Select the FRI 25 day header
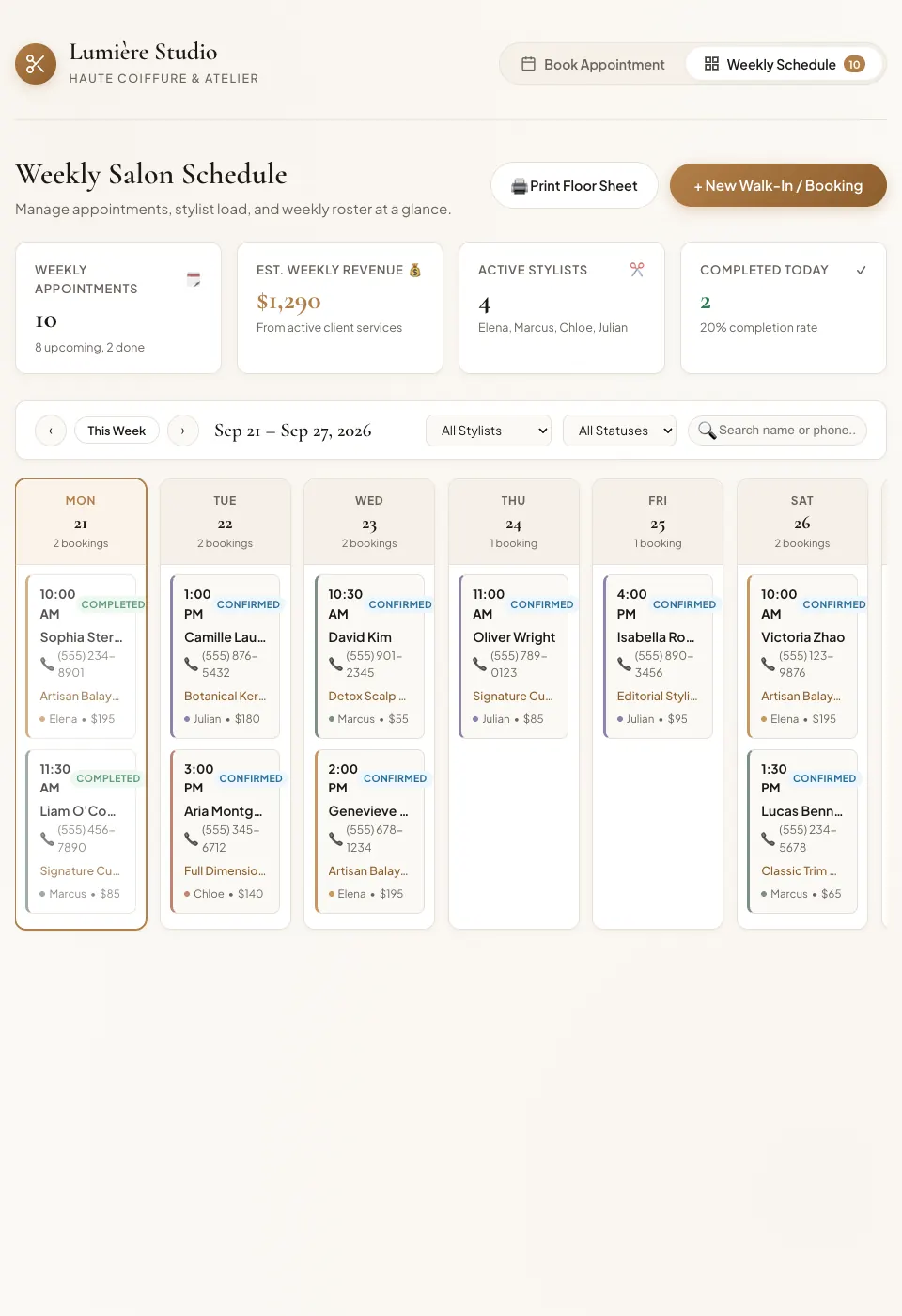902x1316 pixels. pos(658,522)
